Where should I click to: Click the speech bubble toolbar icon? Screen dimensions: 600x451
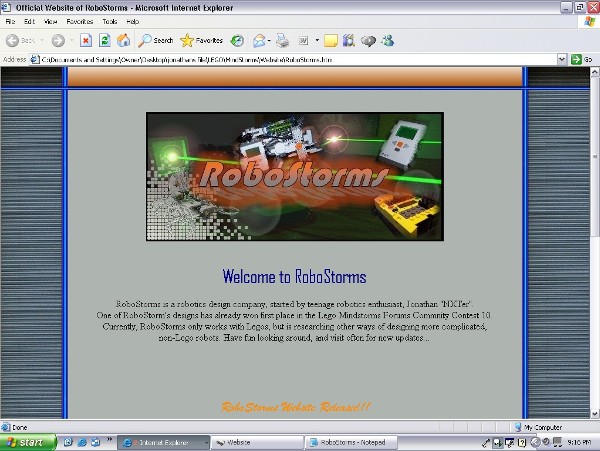(x=368, y=41)
